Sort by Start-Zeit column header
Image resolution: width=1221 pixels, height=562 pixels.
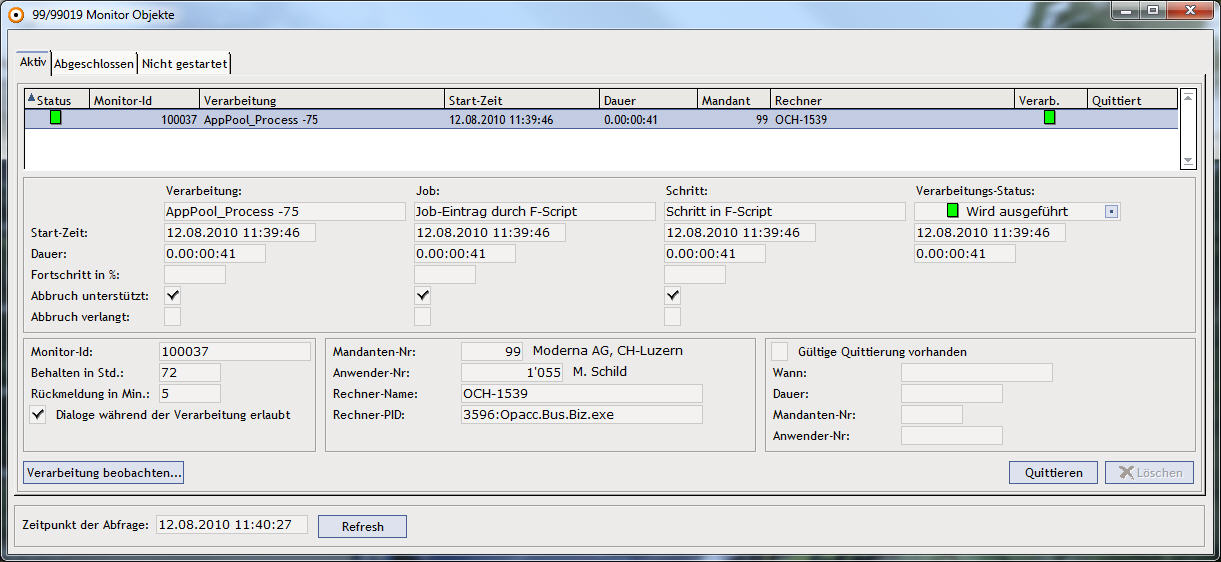522,100
